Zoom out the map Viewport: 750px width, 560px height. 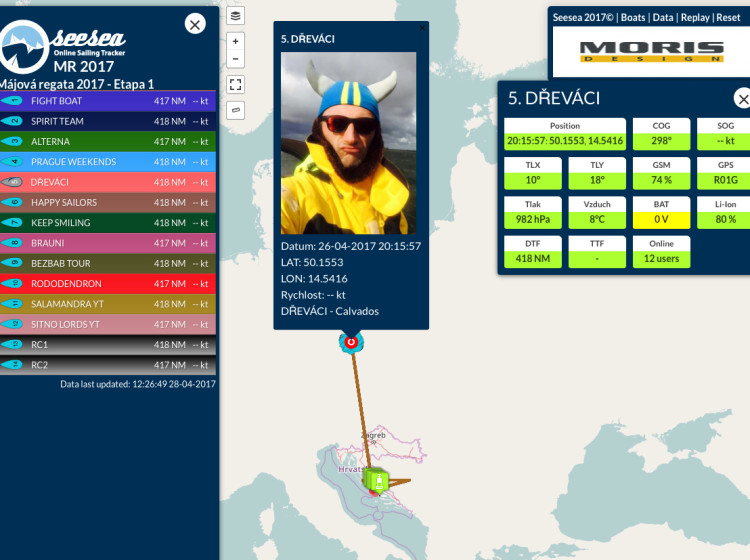(x=235, y=59)
